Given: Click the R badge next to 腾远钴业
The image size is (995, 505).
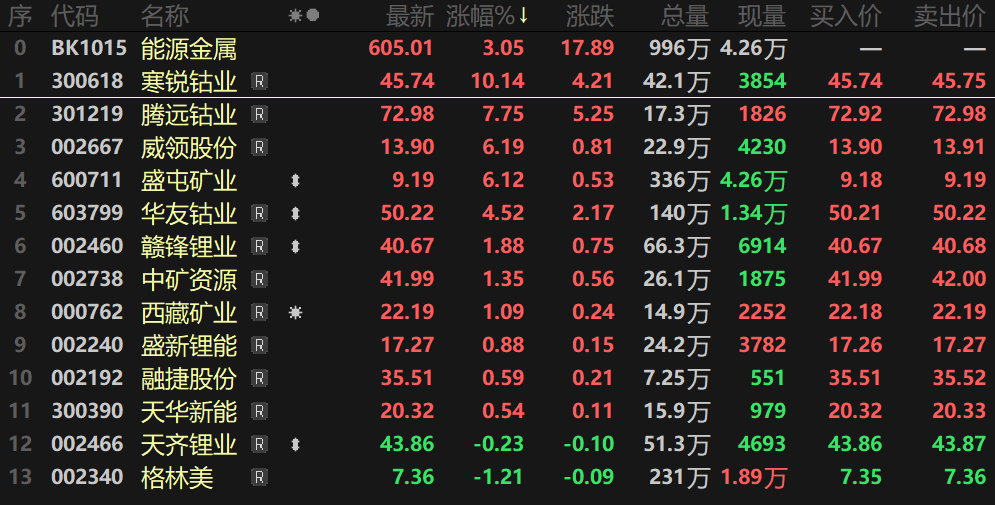Looking at the screenshot, I should coord(259,115).
